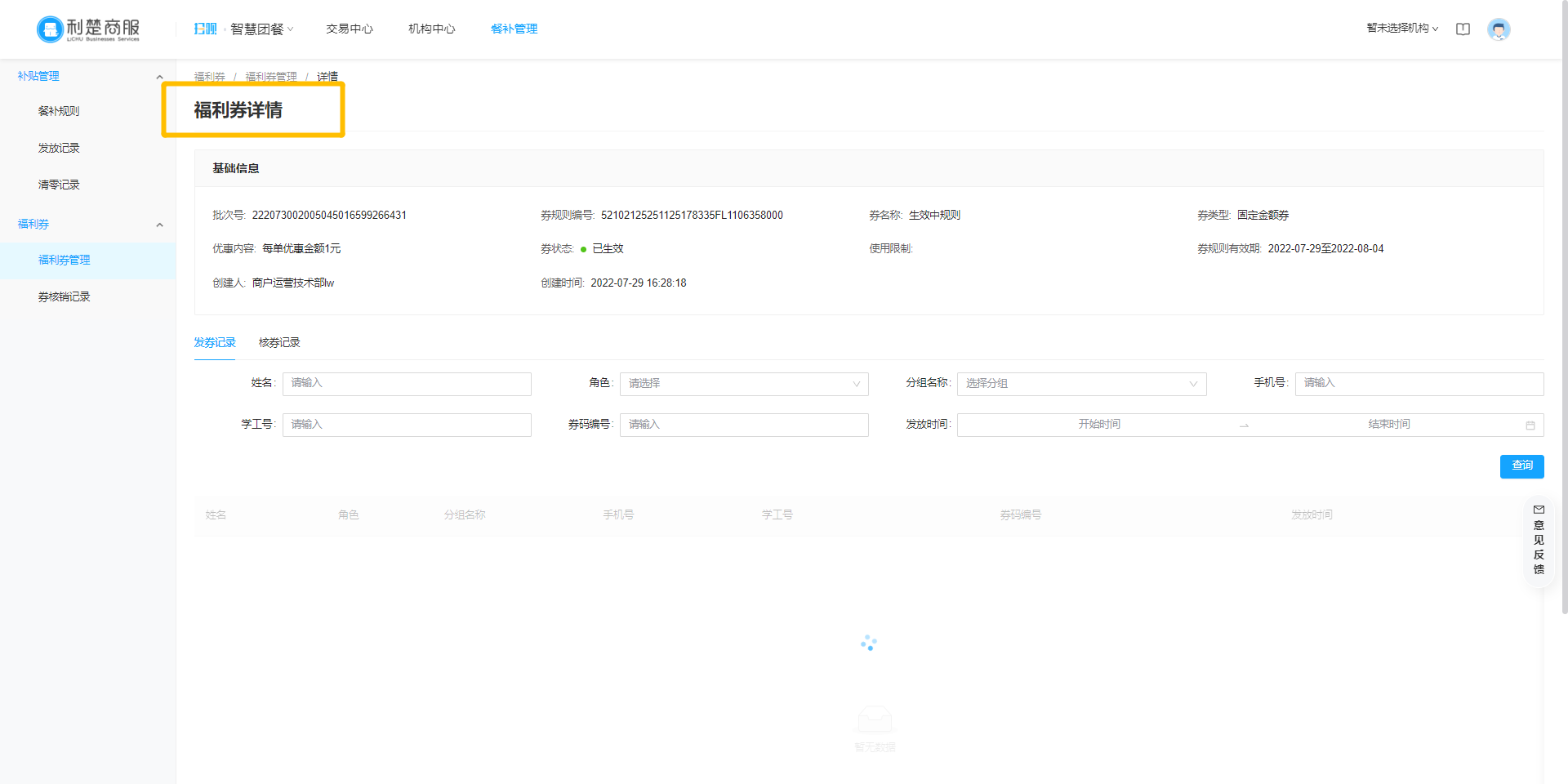The width and height of the screenshot is (1568, 784).
Task: Go to 交易中心 in top navigation
Action: tap(350, 29)
